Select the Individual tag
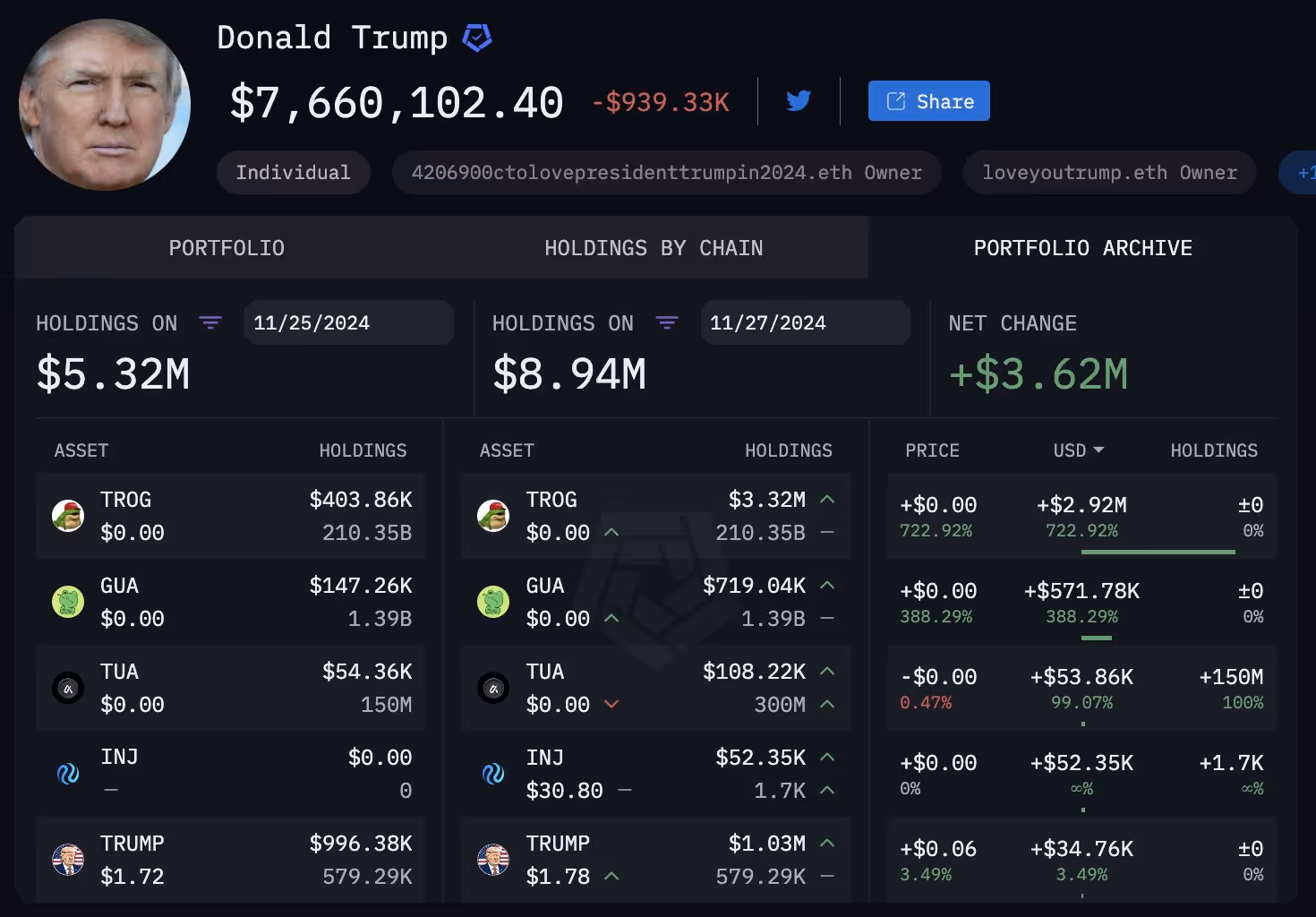This screenshot has width=1316, height=917. [293, 173]
